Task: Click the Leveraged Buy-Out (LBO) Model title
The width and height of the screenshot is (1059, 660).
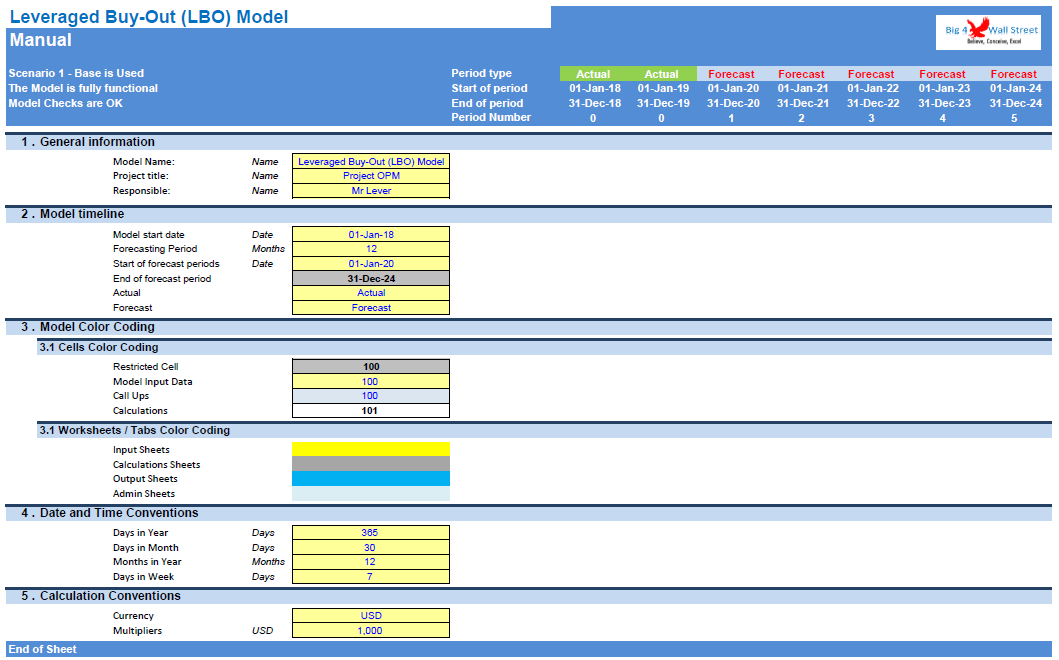Action: [149, 17]
